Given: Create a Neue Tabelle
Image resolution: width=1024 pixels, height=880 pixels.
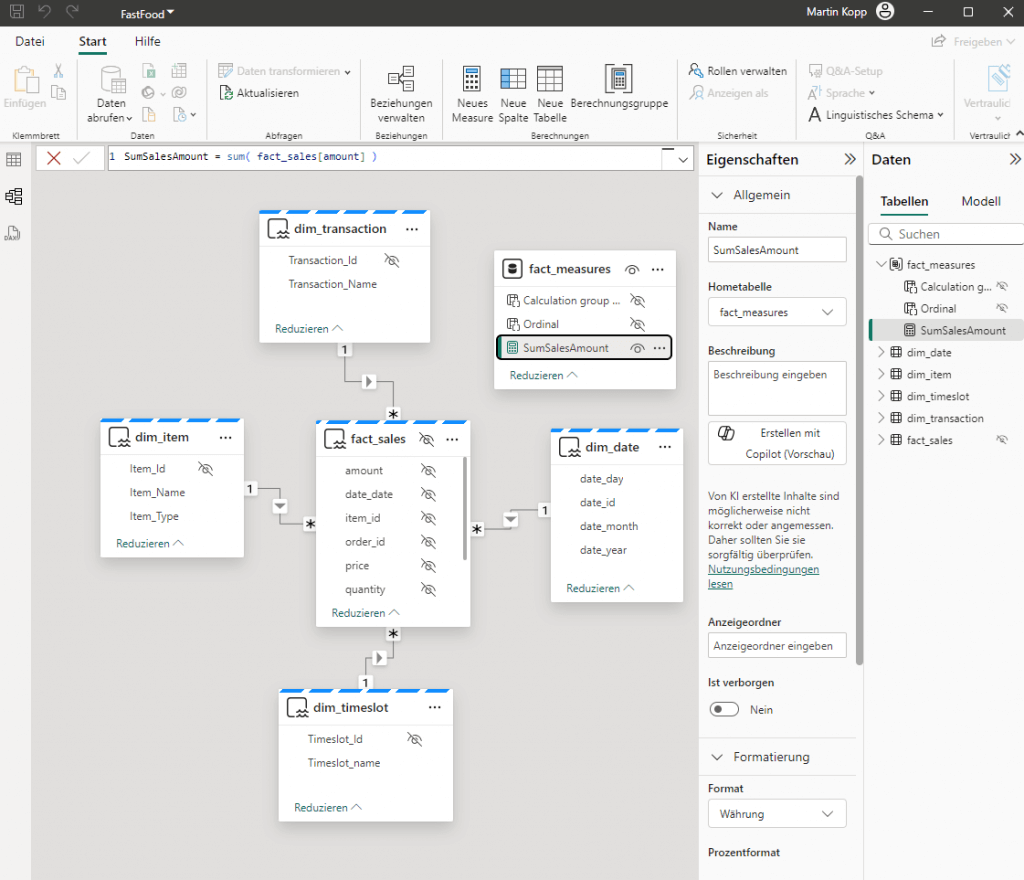Looking at the screenshot, I should coord(550,95).
